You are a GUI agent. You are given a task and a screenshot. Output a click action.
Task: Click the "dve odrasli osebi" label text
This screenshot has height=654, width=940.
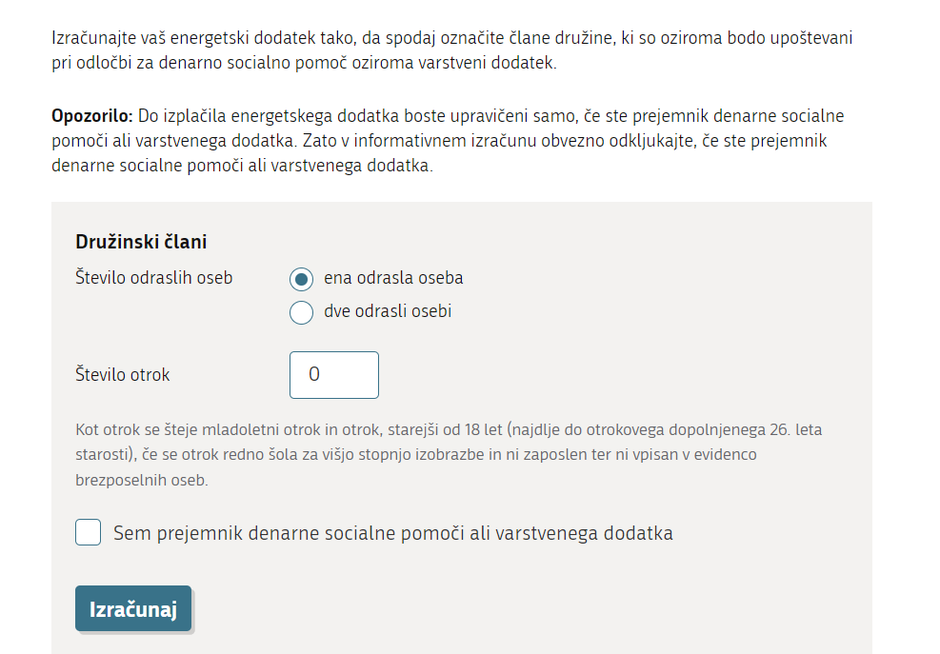pyautogui.click(x=387, y=311)
